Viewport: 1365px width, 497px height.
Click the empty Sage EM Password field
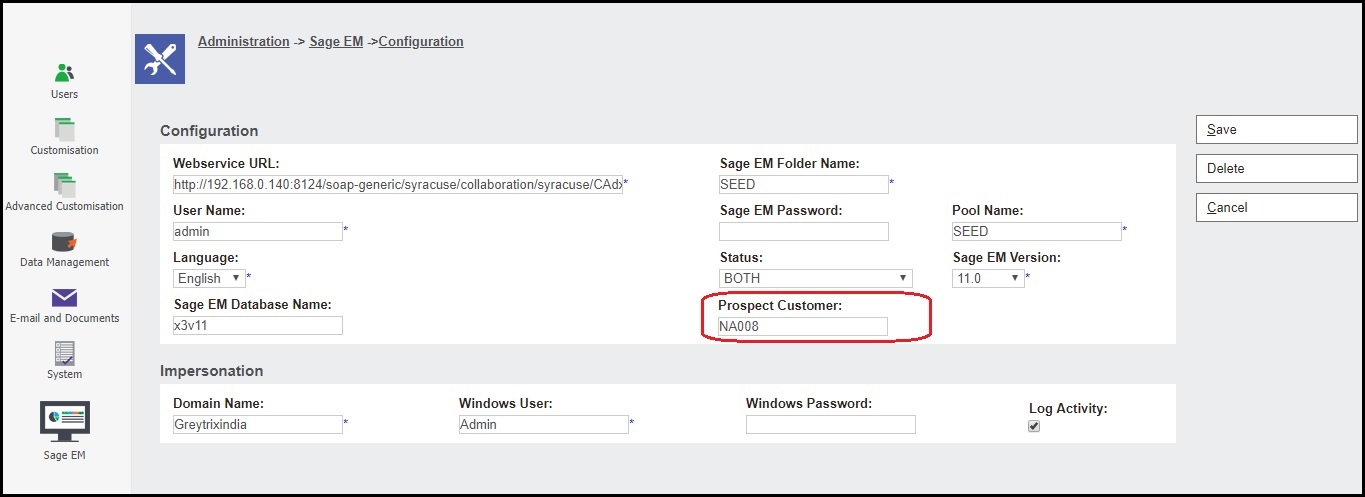804,231
